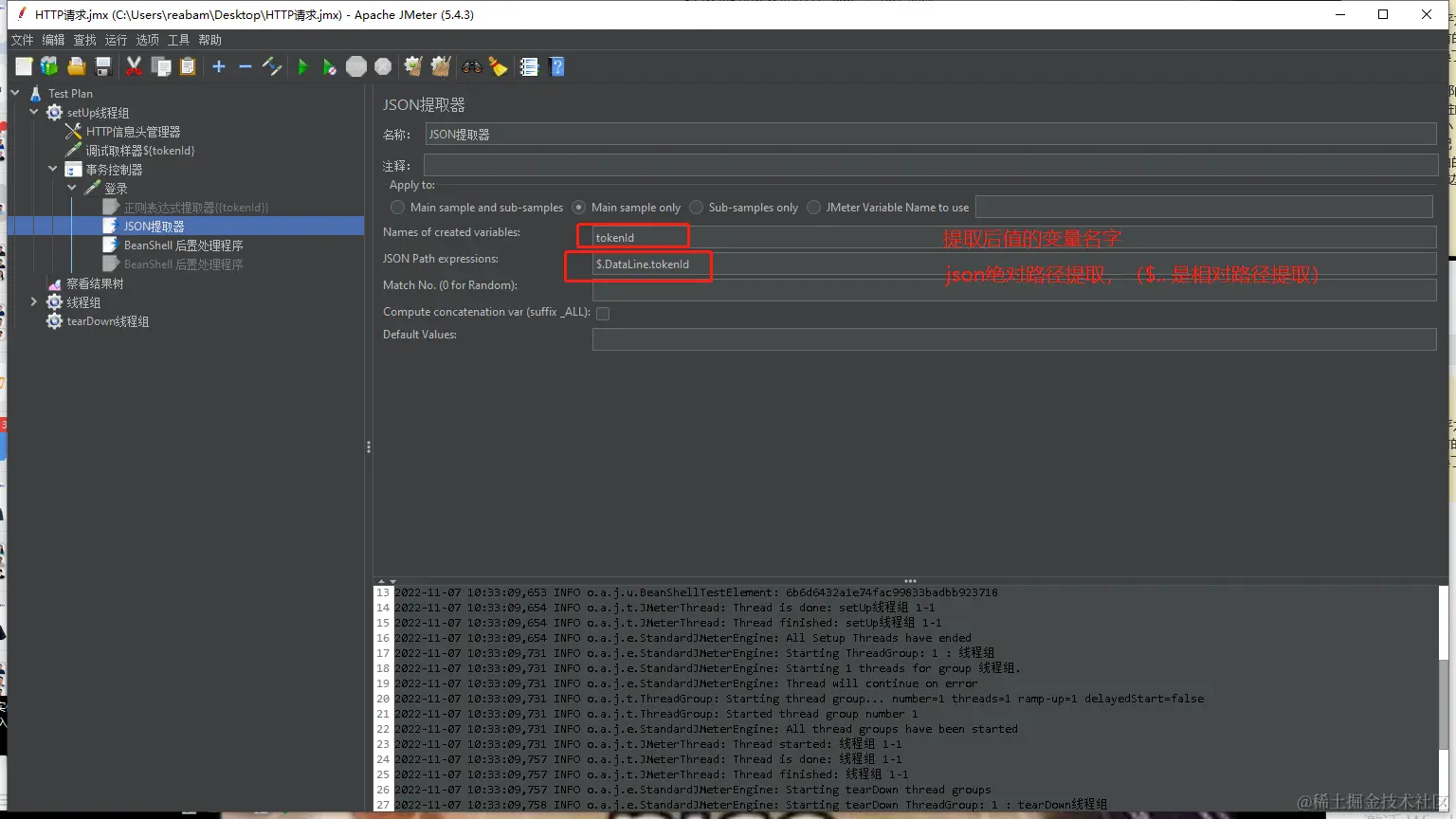
Task: Save the test plan with floppy icon
Action: click(x=103, y=66)
